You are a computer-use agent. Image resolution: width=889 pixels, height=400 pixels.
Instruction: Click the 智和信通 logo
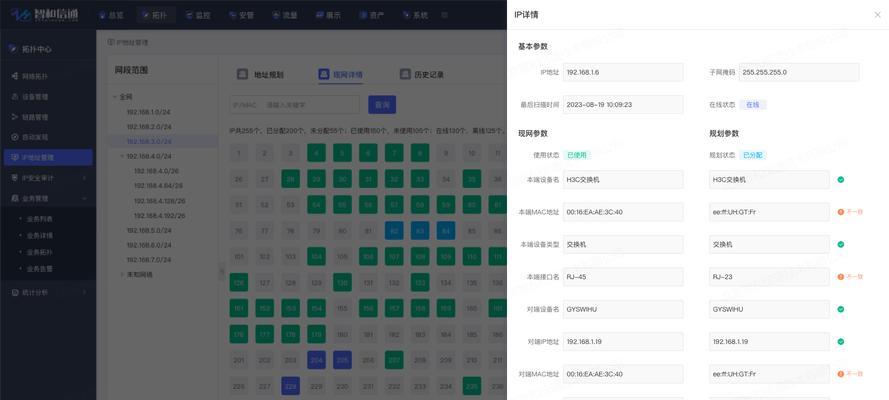coord(45,15)
